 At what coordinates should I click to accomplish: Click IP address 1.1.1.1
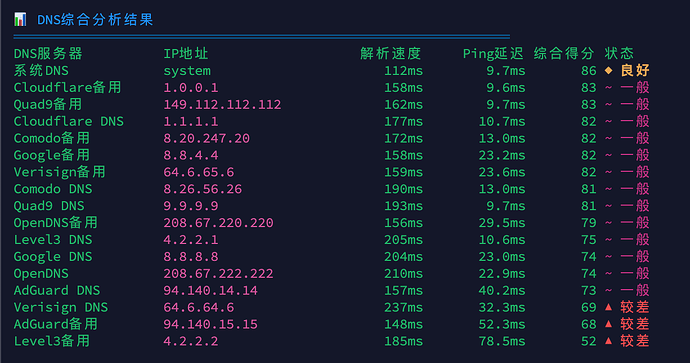(x=191, y=121)
